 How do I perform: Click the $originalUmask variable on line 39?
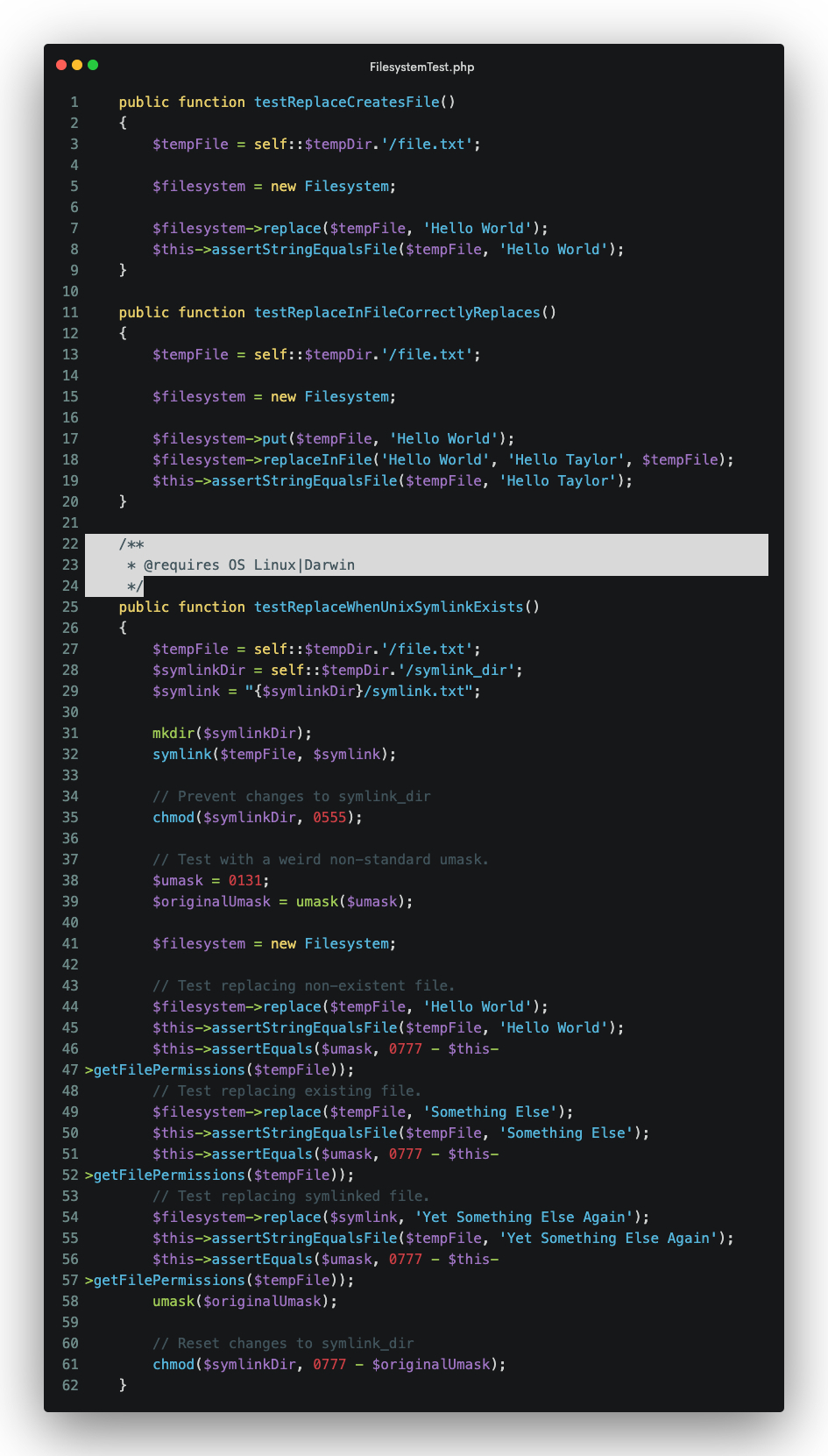pos(211,901)
